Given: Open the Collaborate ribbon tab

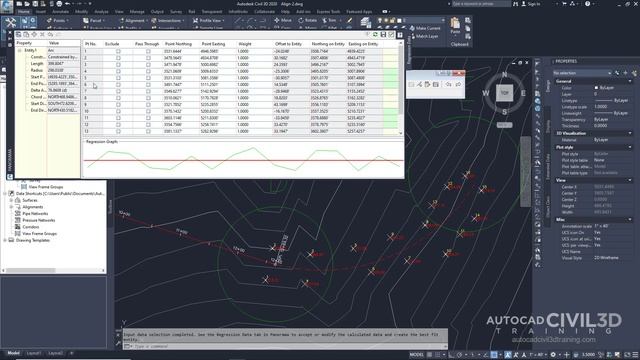Looking at the screenshot, I should click(264, 12).
